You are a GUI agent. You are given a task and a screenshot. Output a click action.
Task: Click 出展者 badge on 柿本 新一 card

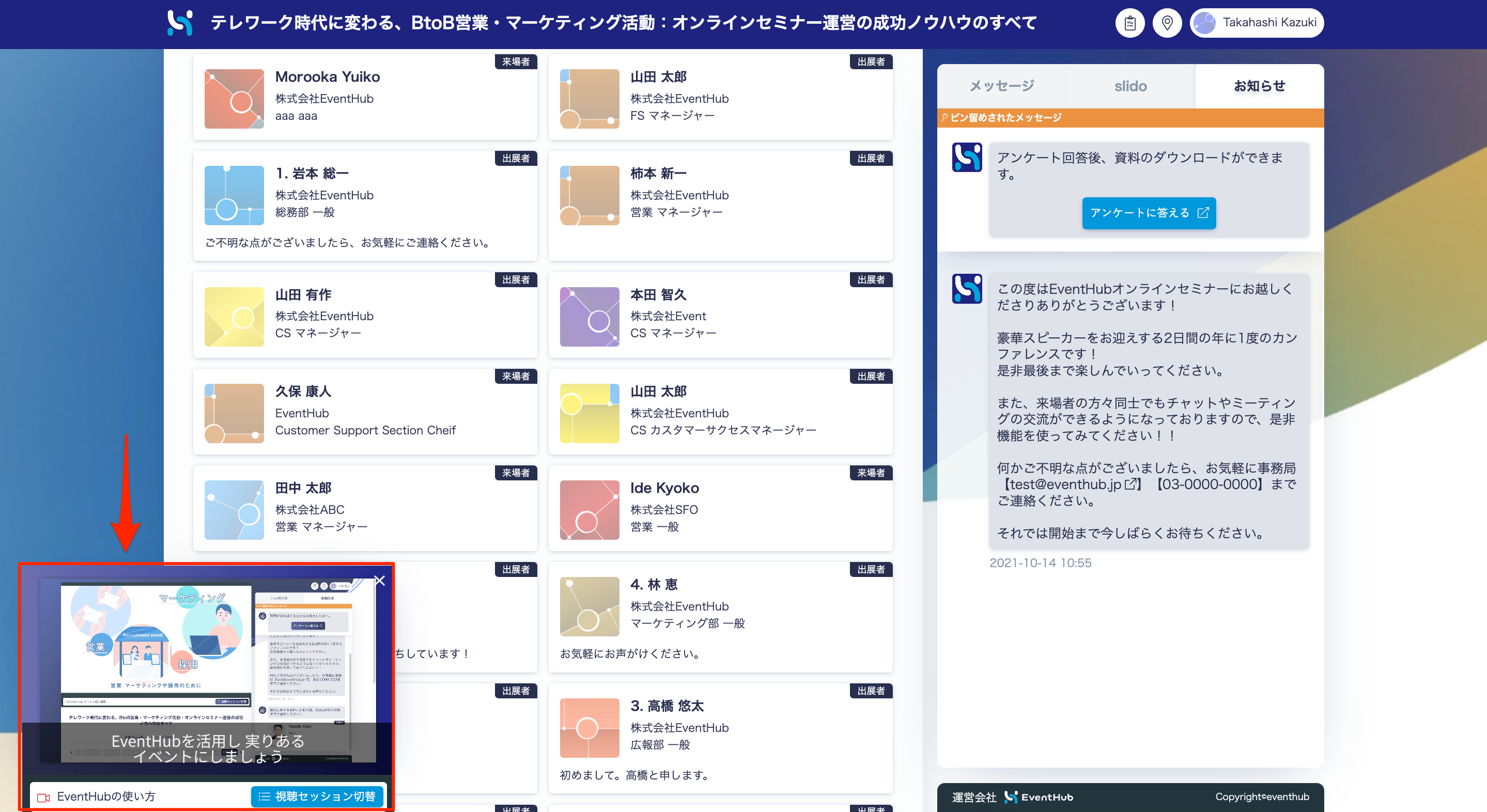tap(871, 158)
